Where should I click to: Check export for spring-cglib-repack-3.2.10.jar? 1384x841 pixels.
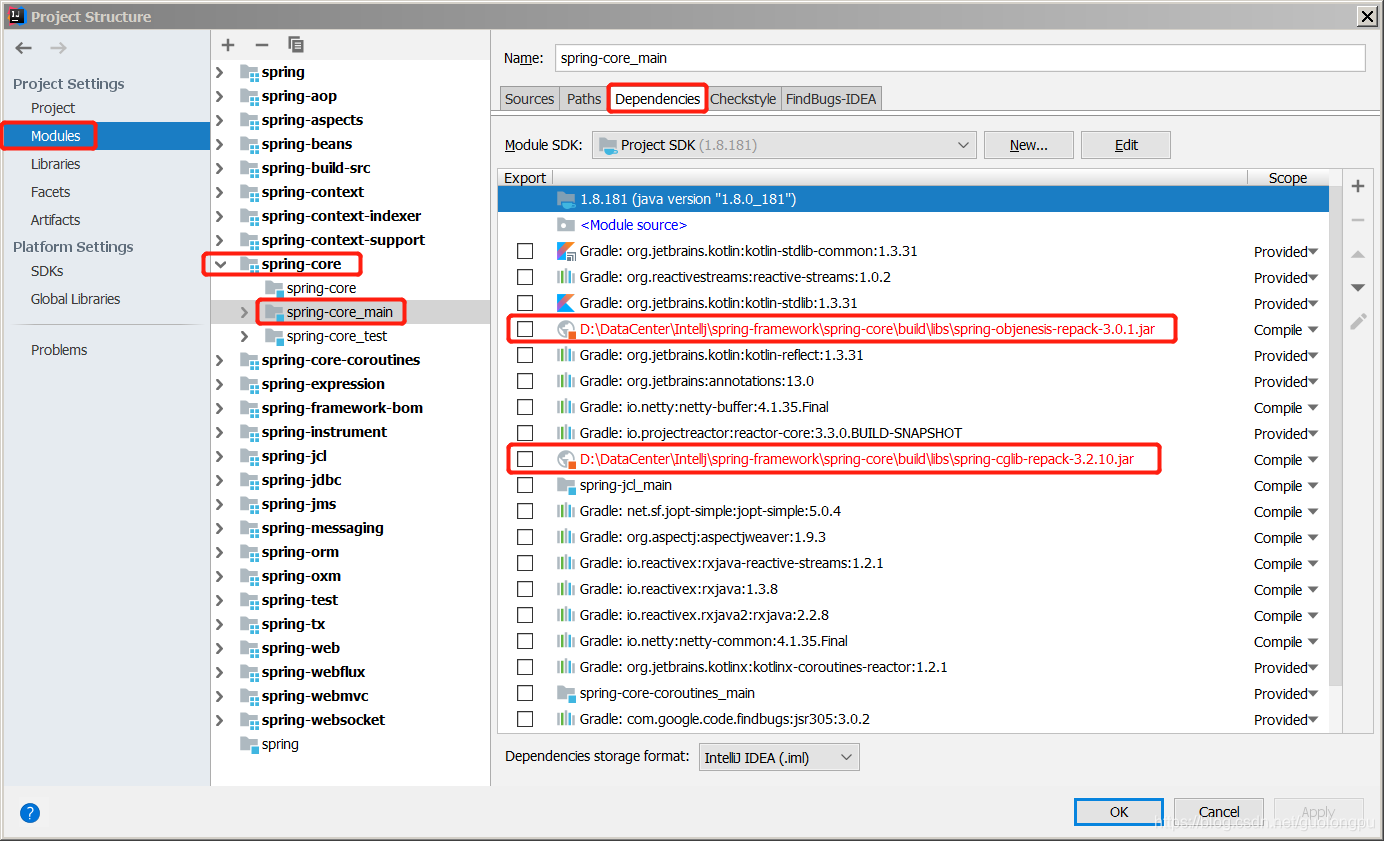pos(525,459)
